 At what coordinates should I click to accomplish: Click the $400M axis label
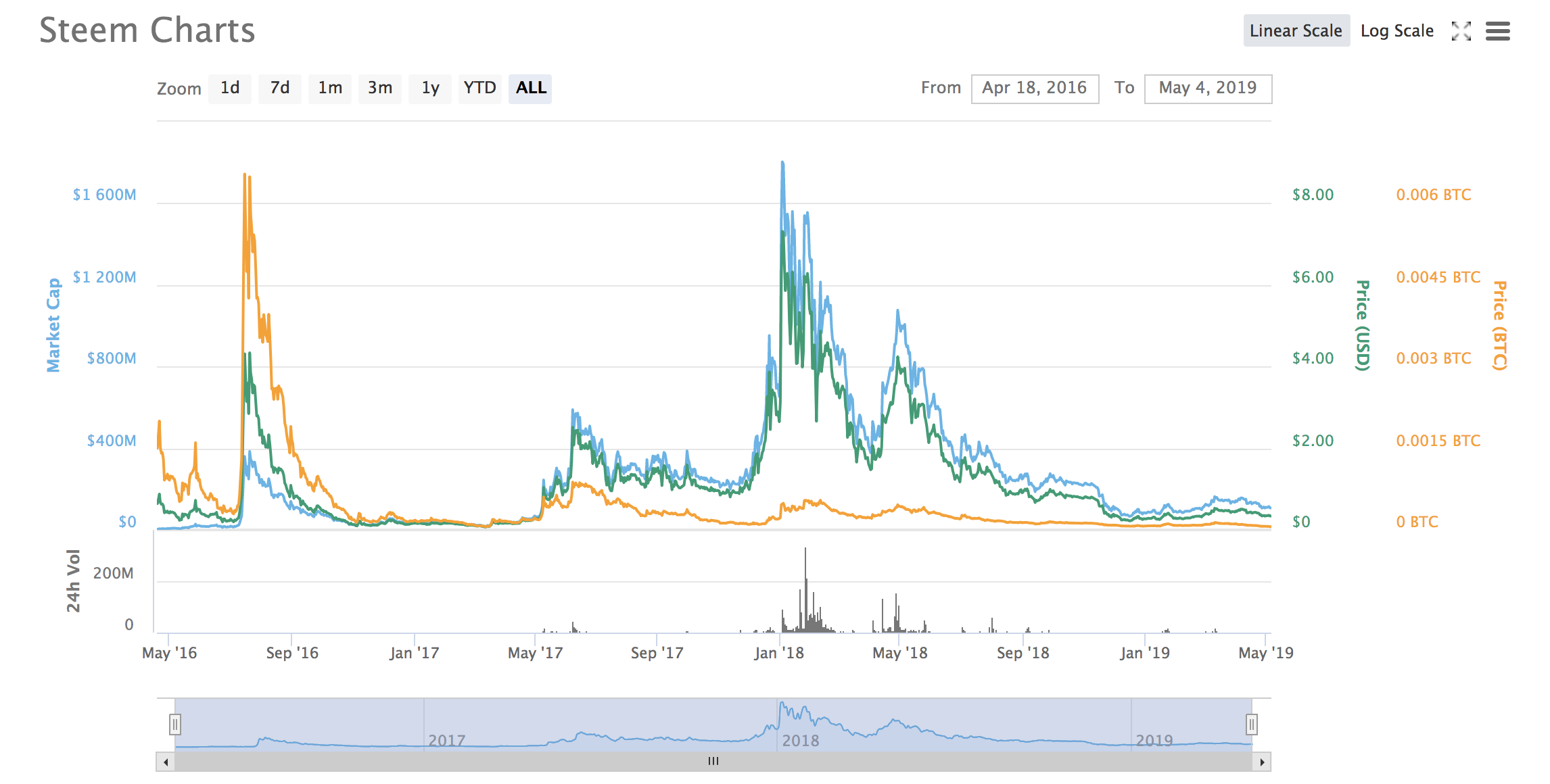point(112,441)
